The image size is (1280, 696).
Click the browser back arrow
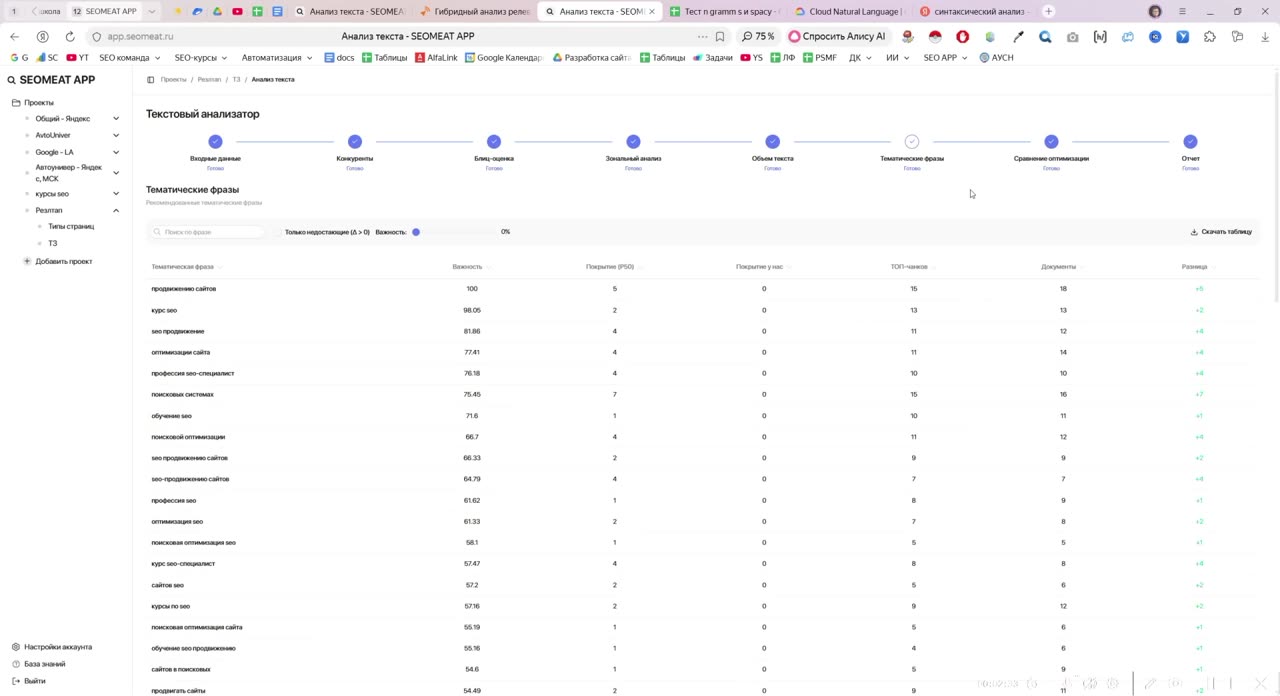14,36
